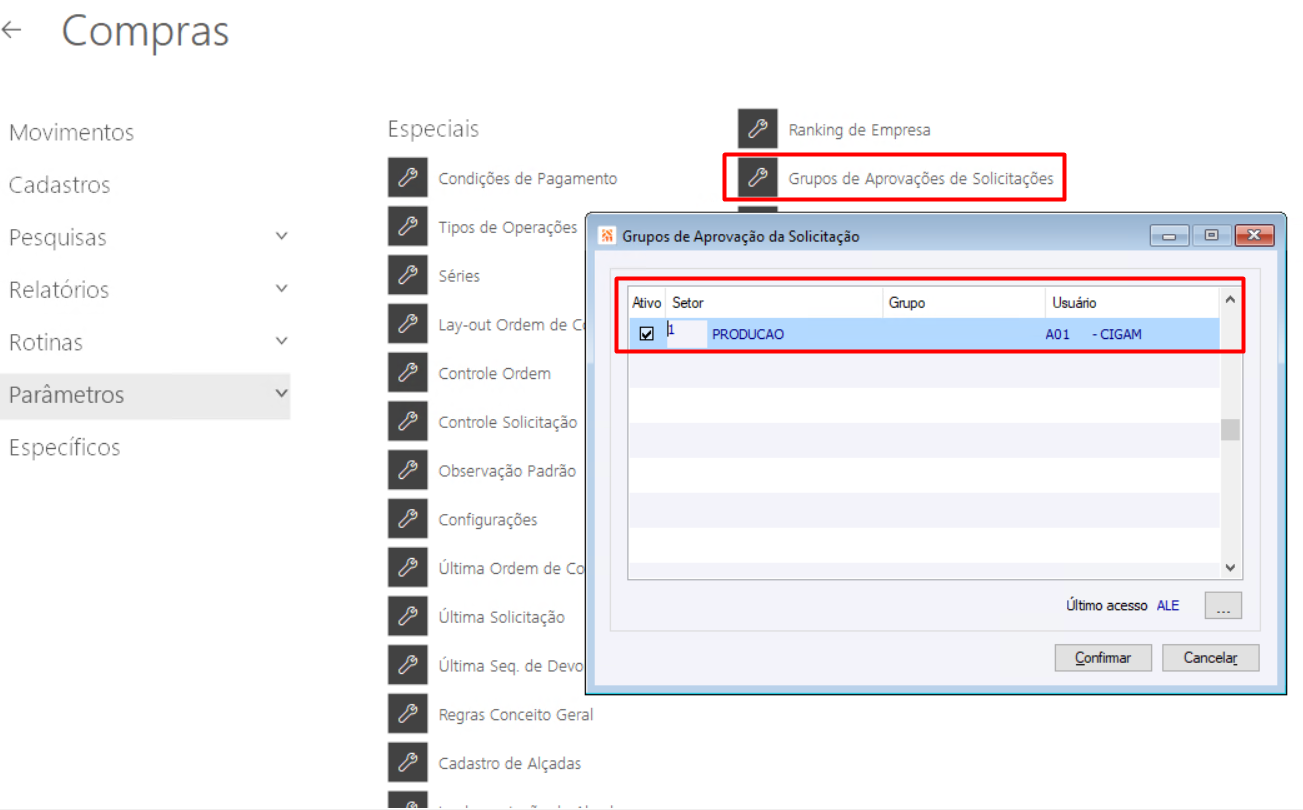Open Última Solicitação wrench icon
Image resolution: width=1303 pixels, height=810 pixels.
pyautogui.click(x=407, y=617)
